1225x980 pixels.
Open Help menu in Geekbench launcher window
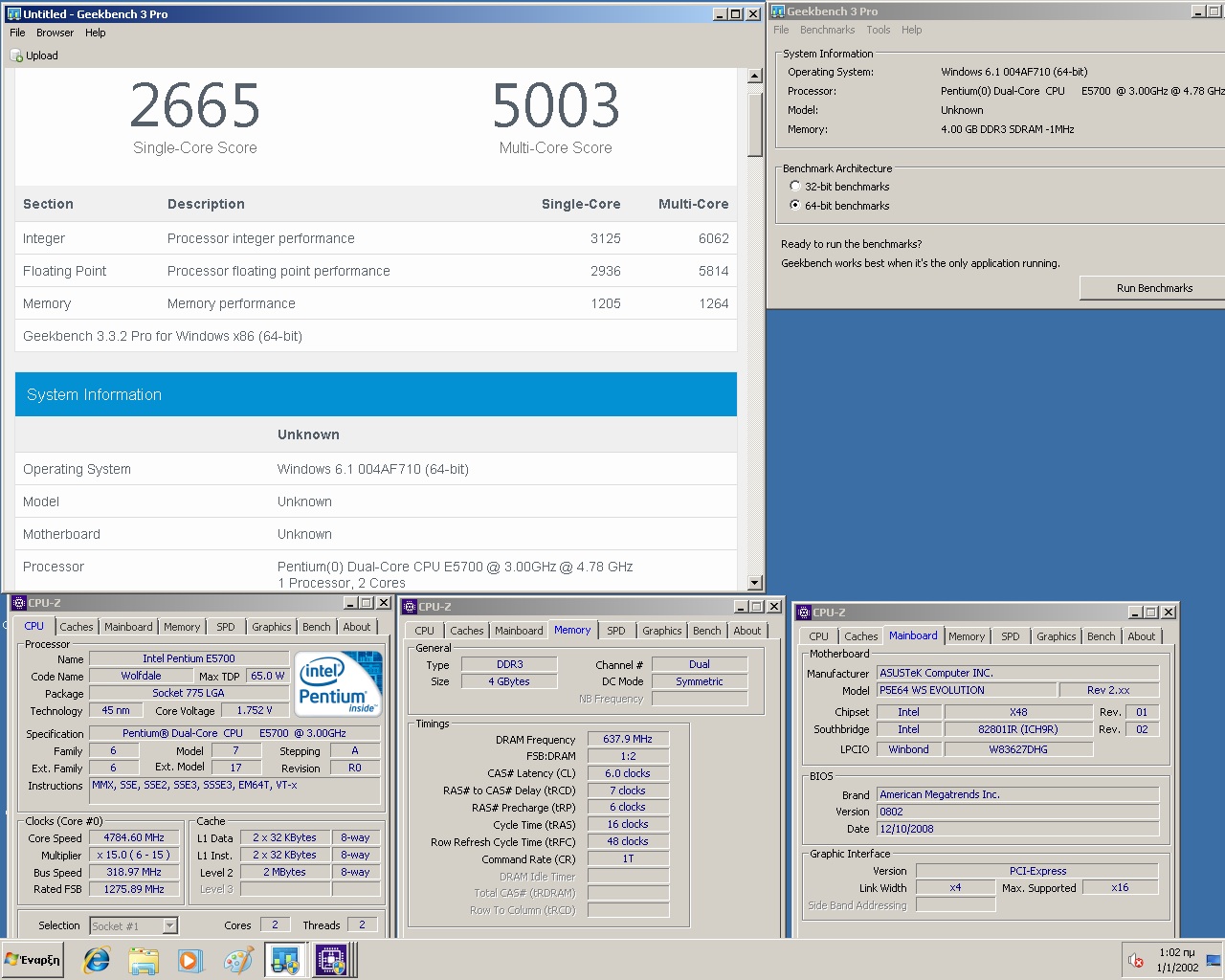(x=911, y=30)
